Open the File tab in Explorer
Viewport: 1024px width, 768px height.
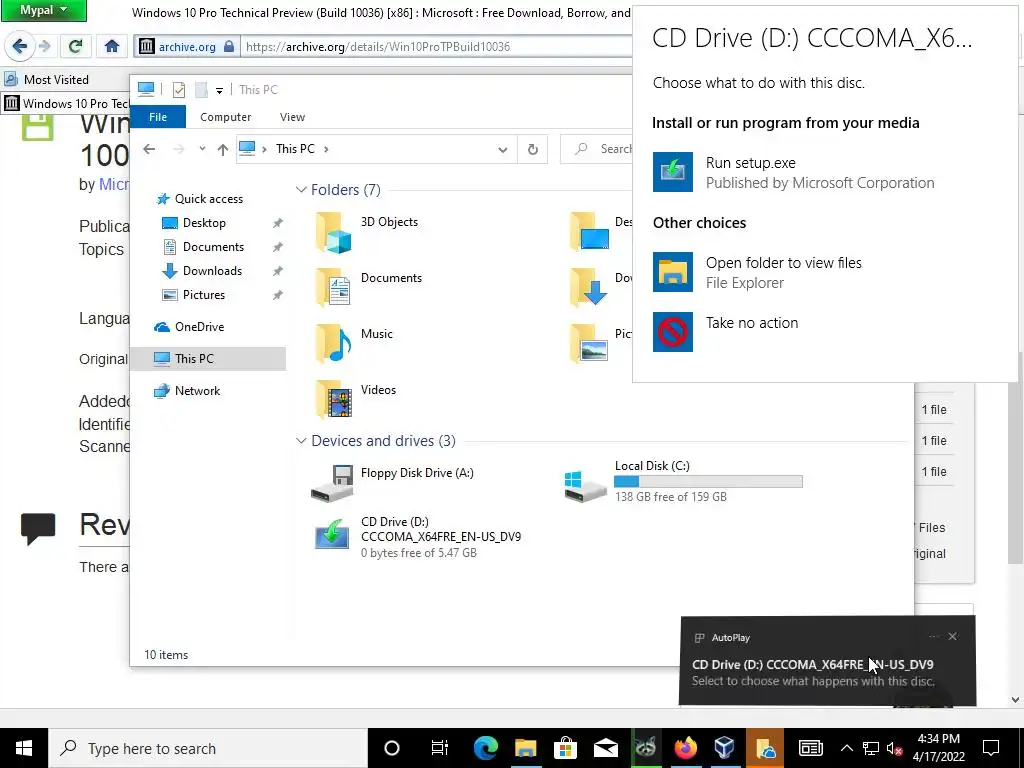[158, 117]
